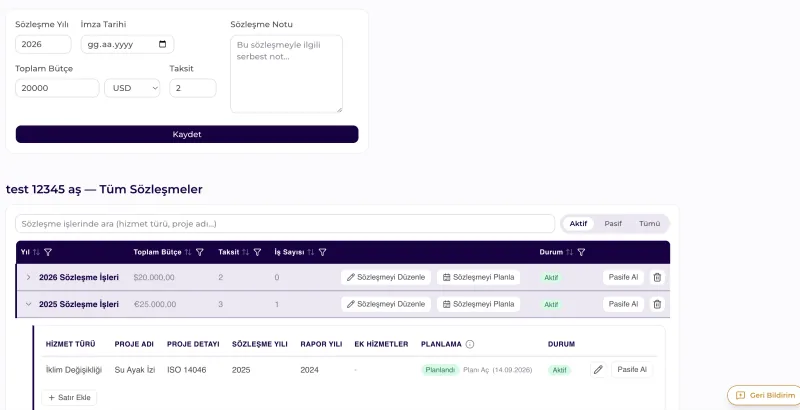Click the €25.000,00 budget cell
This screenshot has height=410, width=800.
point(155,304)
